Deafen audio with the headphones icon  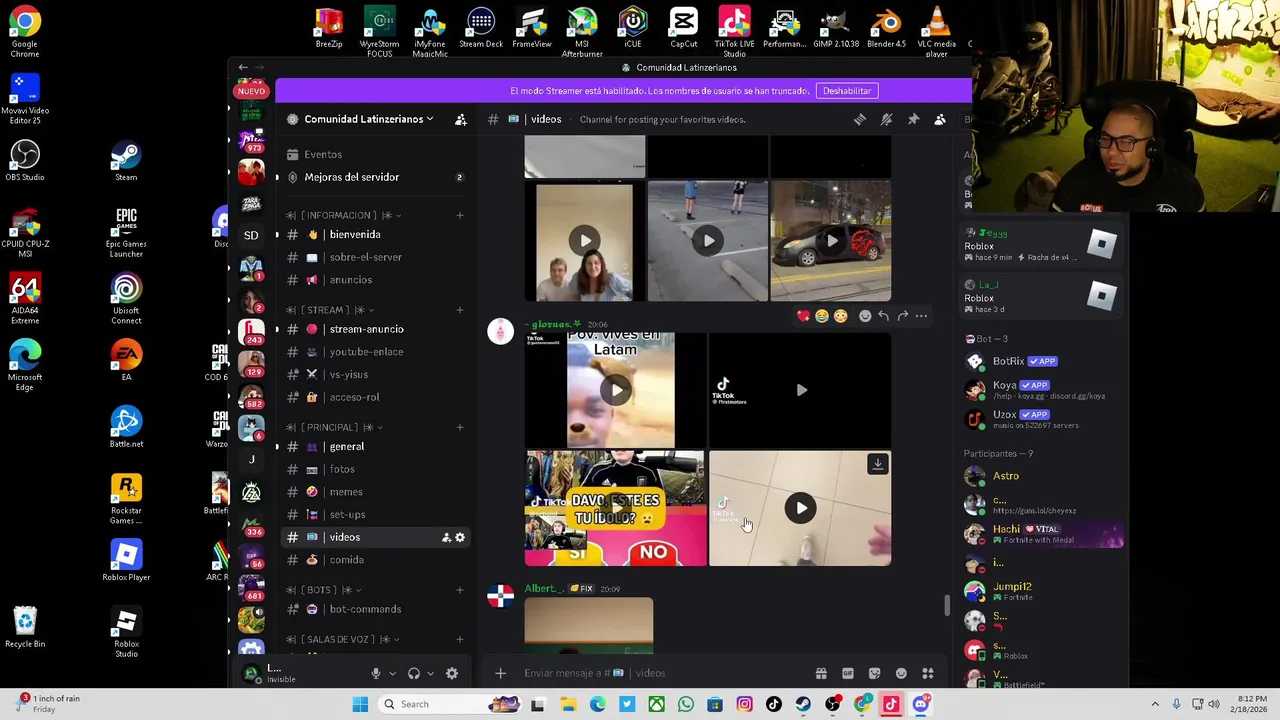(414, 674)
